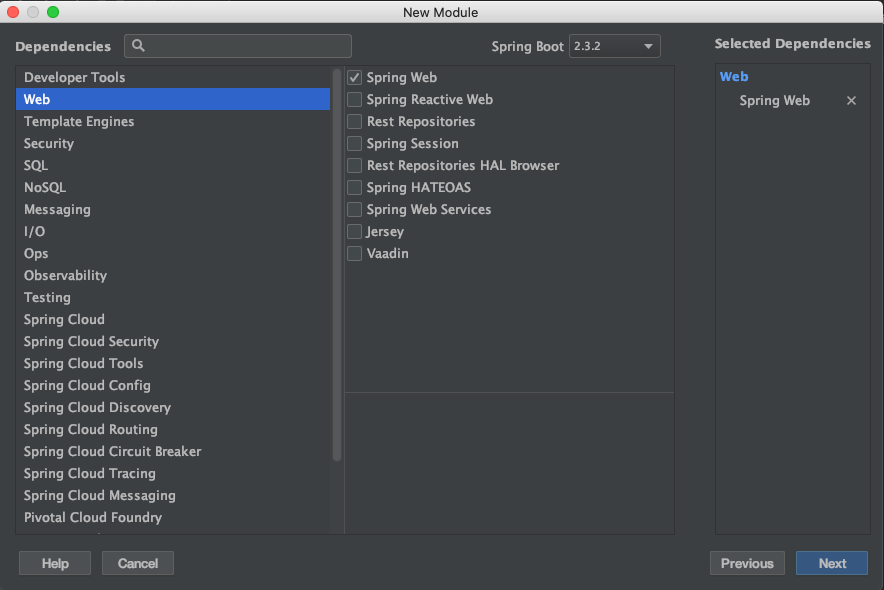Enable Rest Repositories HAL Browser
The width and height of the screenshot is (884, 590).
[x=354, y=165]
